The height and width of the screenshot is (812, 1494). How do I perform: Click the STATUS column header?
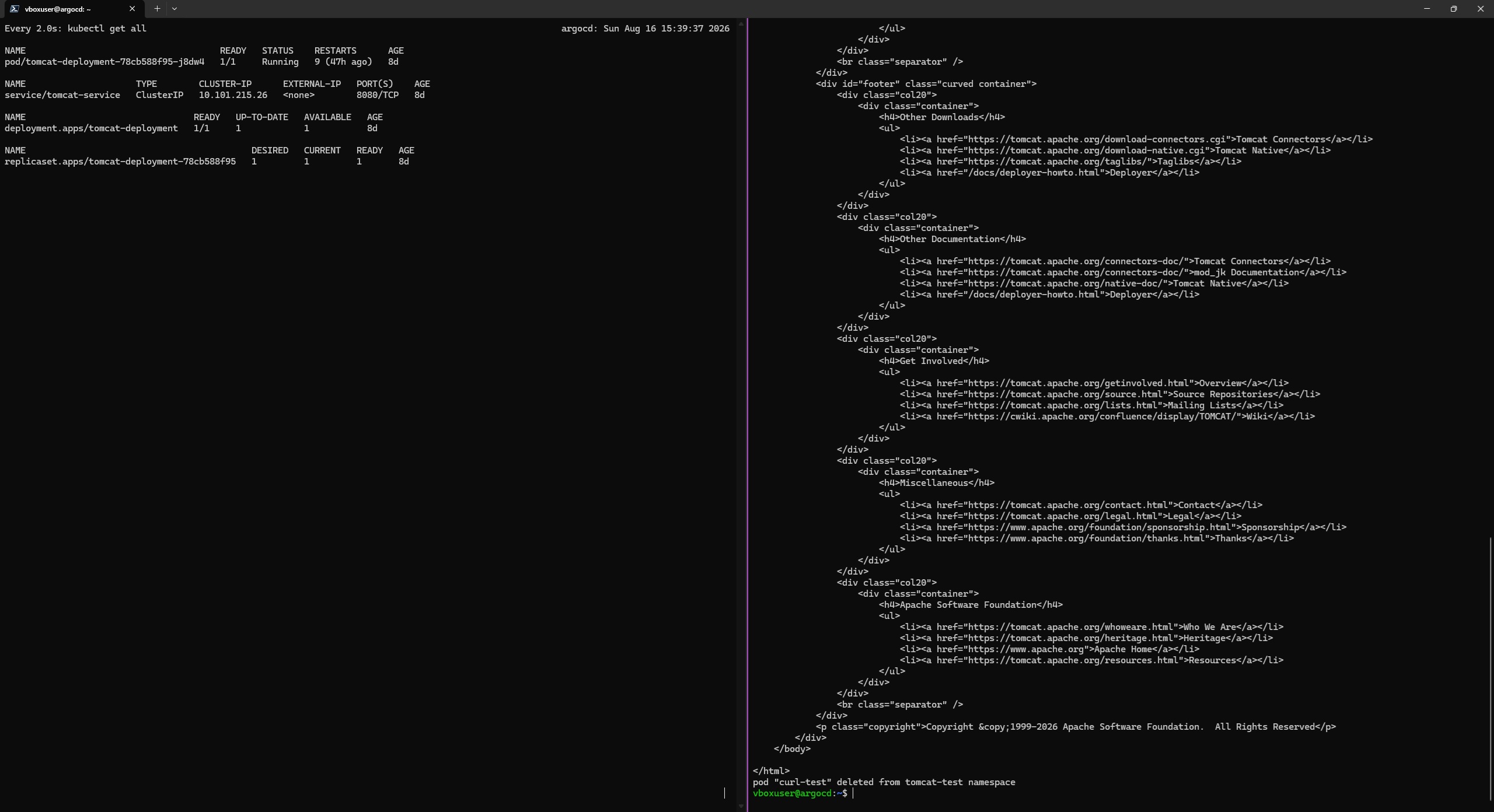(x=278, y=51)
